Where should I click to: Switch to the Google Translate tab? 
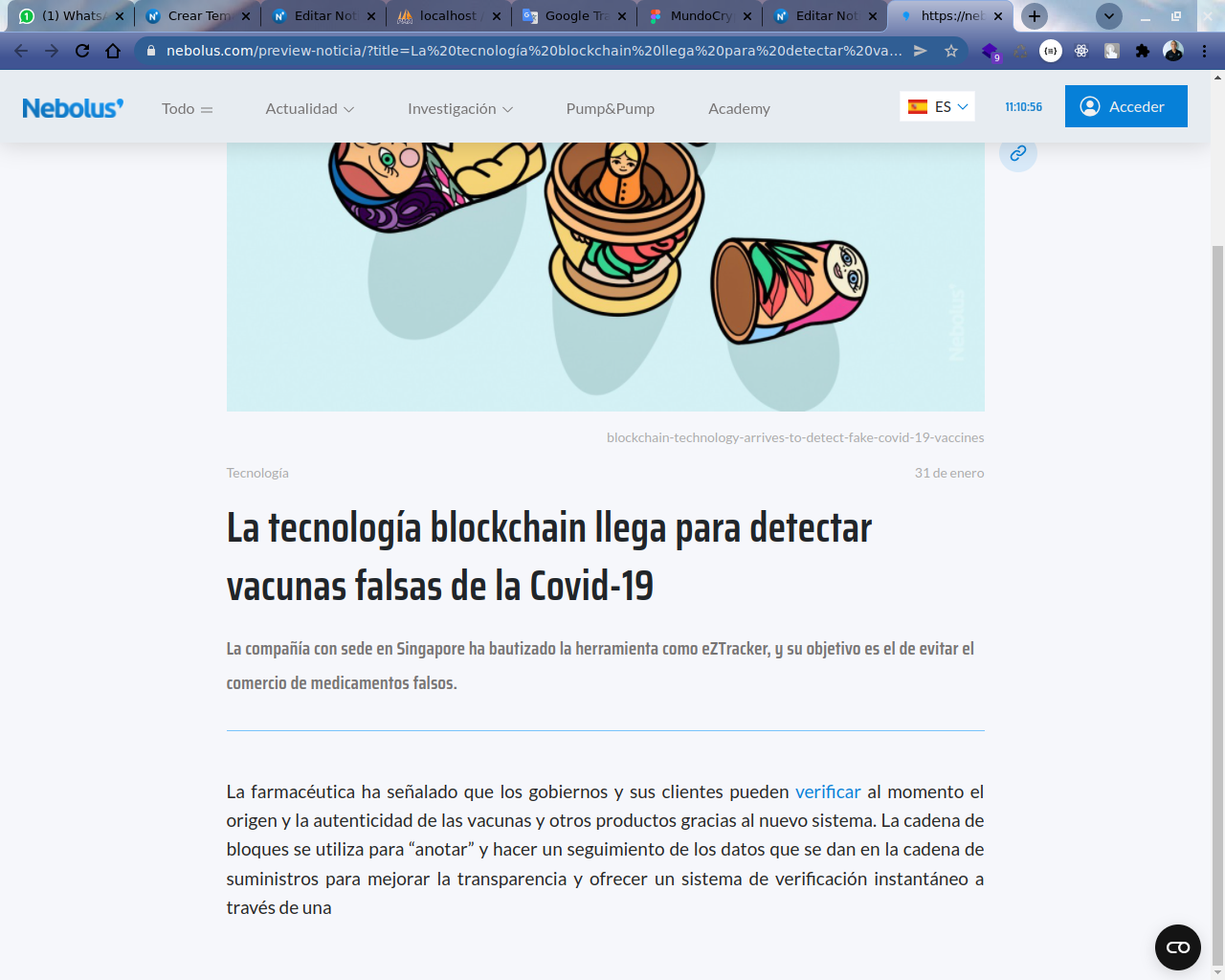point(574,16)
